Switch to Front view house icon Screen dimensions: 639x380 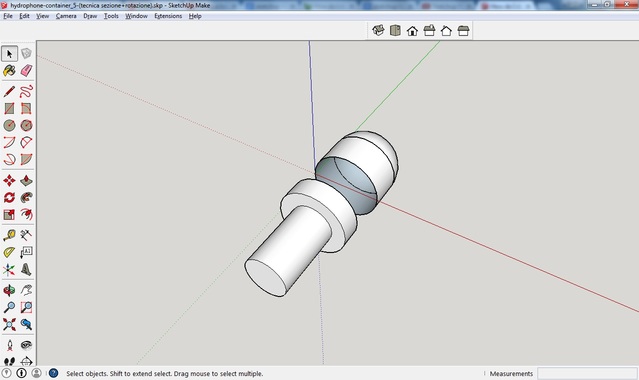tap(412, 31)
